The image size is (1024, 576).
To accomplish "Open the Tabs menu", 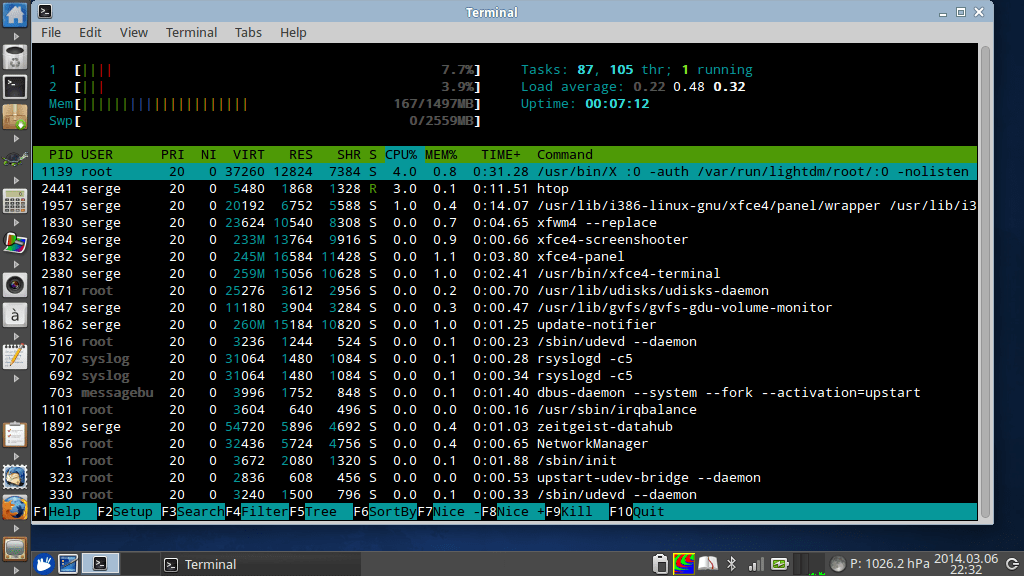I will tap(248, 33).
